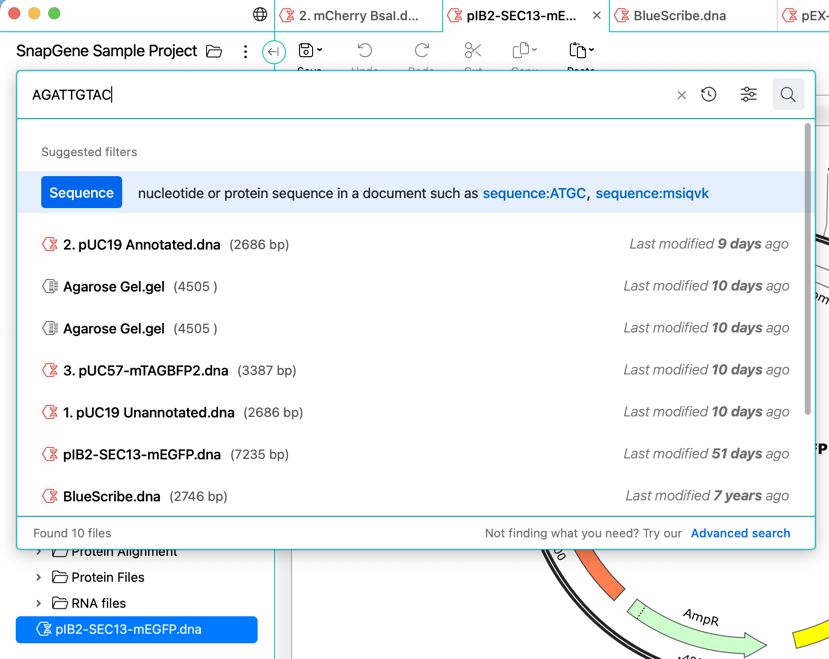
Task: Close the pIB2-SEC13-mE... tab
Action: coord(597,15)
